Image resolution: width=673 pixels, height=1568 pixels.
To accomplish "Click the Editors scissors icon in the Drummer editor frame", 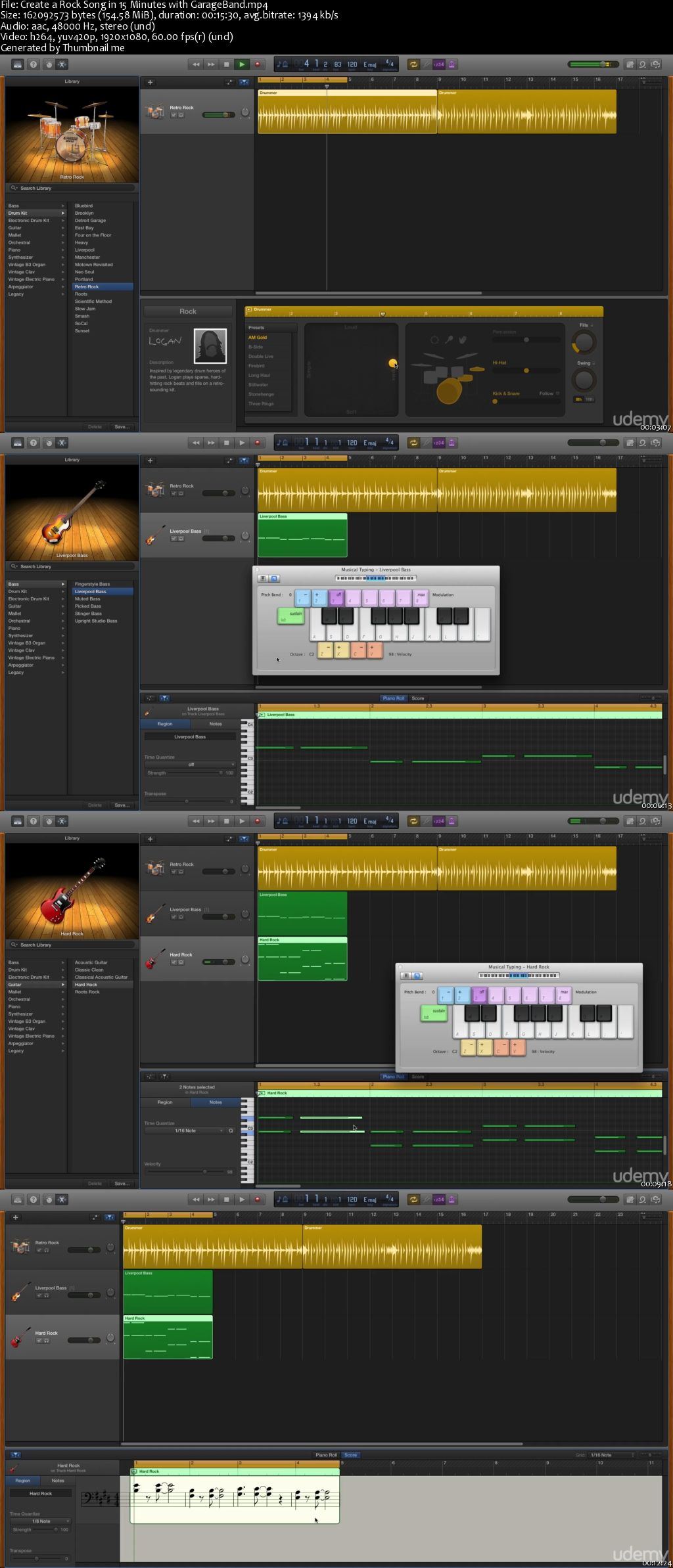I will tap(62, 64).
